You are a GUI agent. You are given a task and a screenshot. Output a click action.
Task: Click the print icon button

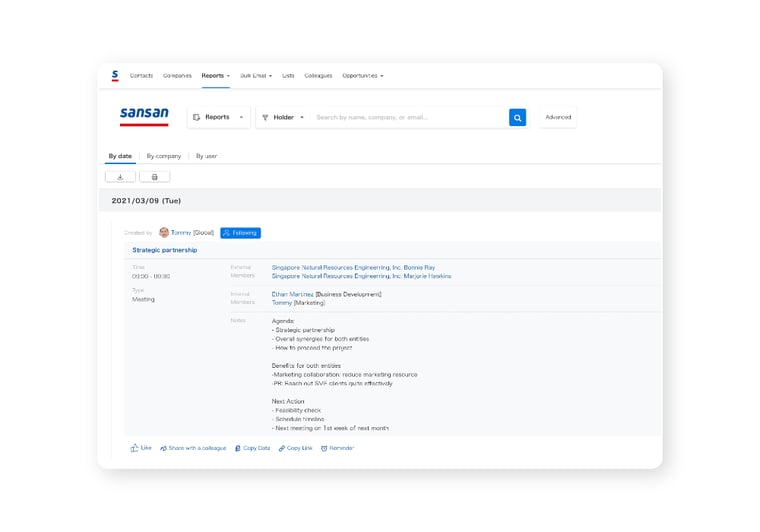click(x=155, y=177)
